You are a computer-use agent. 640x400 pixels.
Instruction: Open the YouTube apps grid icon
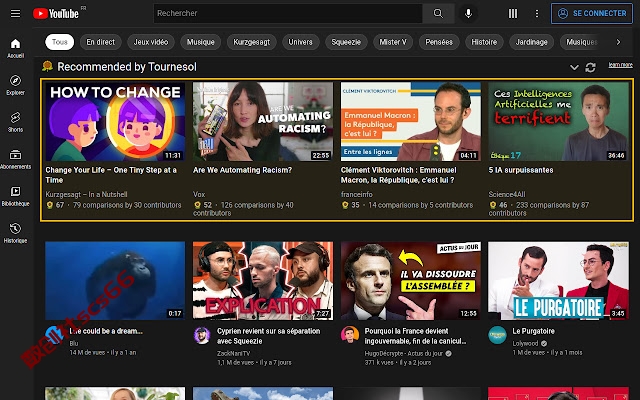tap(513, 13)
